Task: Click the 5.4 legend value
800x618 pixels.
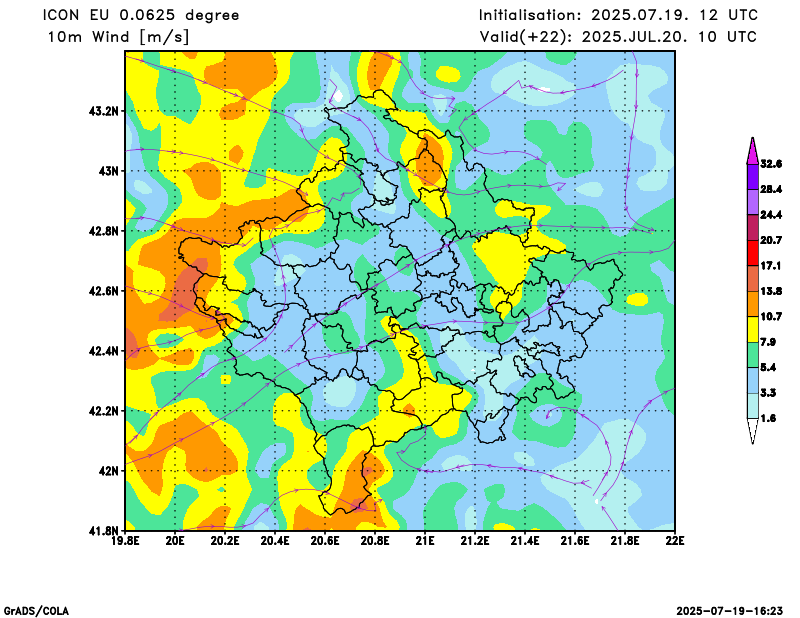Action: pyautogui.click(x=768, y=367)
